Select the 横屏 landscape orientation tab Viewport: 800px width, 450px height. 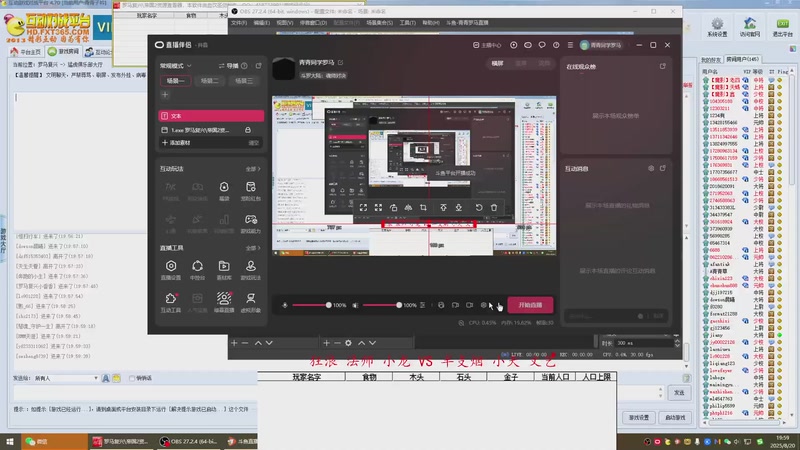coord(497,63)
